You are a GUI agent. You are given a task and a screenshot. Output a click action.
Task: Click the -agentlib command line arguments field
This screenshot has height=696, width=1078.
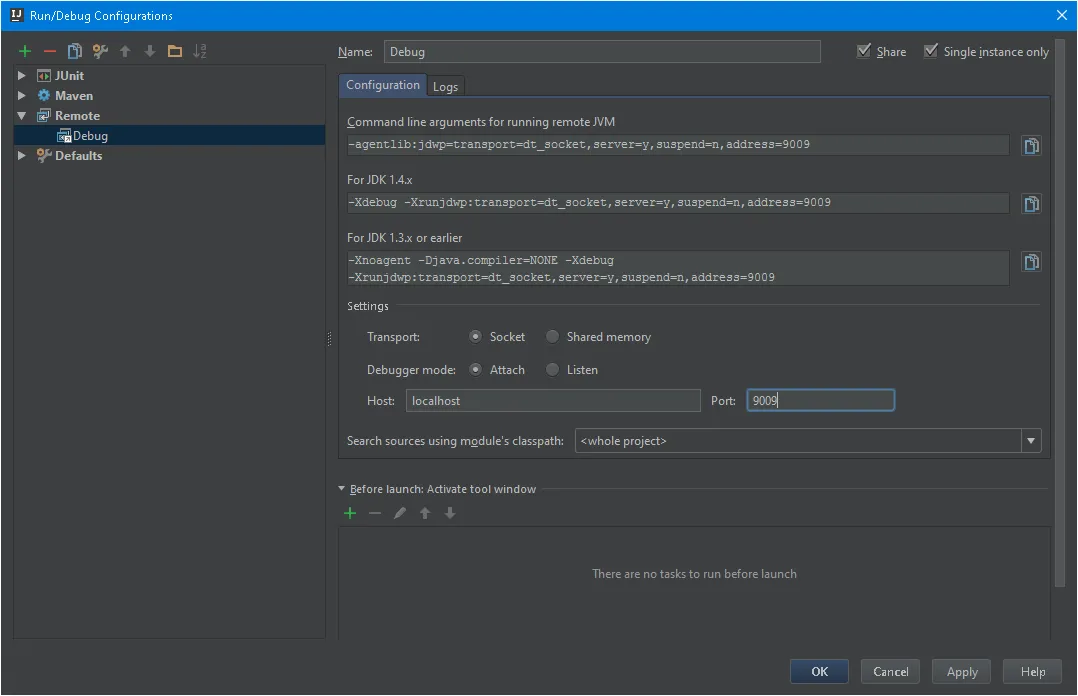[677, 144]
